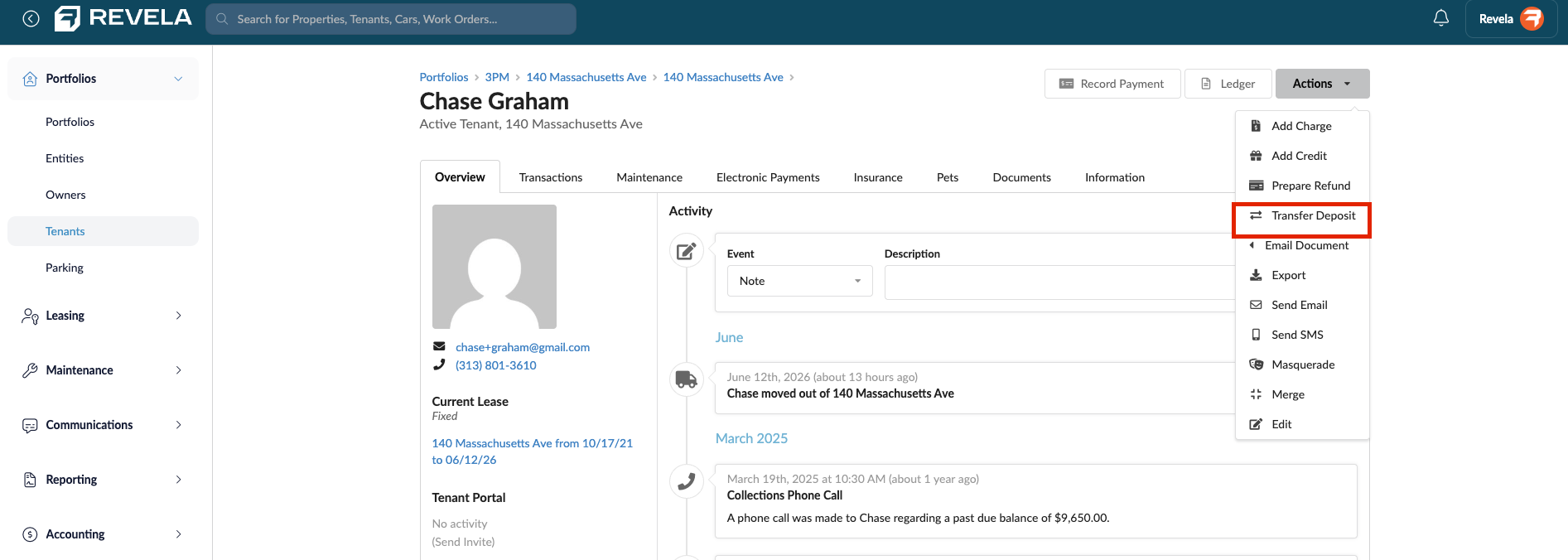The height and width of the screenshot is (560, 1568).
Task: Focus the global search field
Action: (x=391, y=19)
